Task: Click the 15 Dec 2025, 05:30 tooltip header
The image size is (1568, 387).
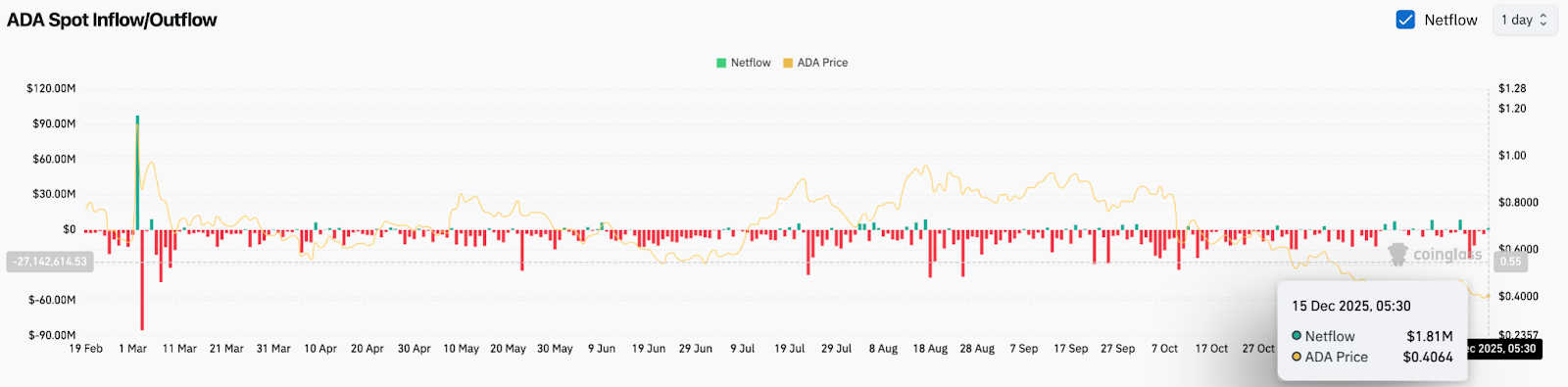Action: click(1351, 307)
